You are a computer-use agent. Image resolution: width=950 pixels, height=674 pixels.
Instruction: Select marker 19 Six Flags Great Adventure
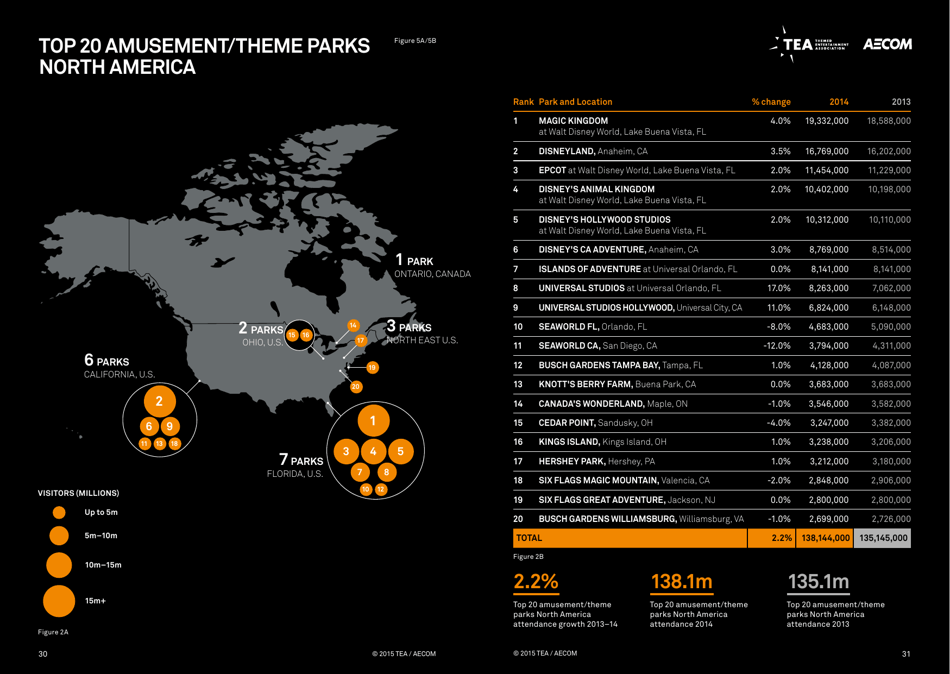(x=371, y=367)
